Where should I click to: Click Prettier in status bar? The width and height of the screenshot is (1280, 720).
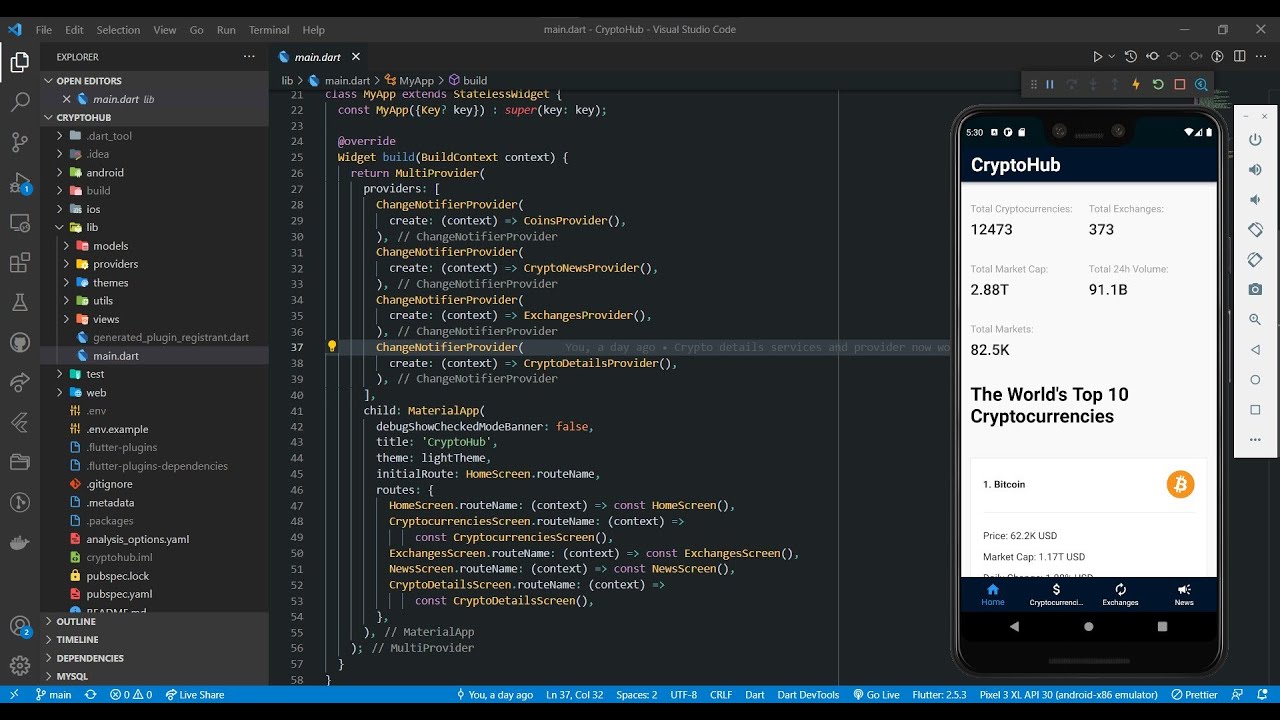tap(1194, 695)
